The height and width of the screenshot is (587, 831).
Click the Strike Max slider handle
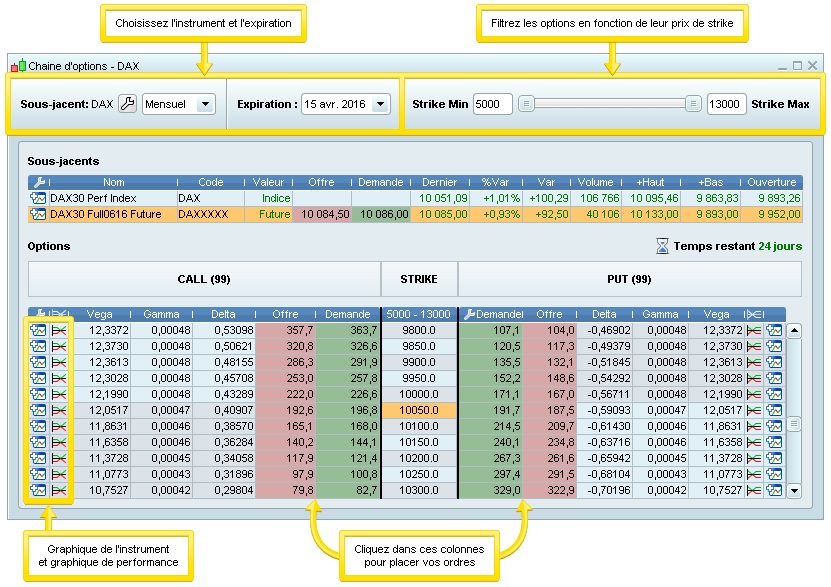point(693,104)
